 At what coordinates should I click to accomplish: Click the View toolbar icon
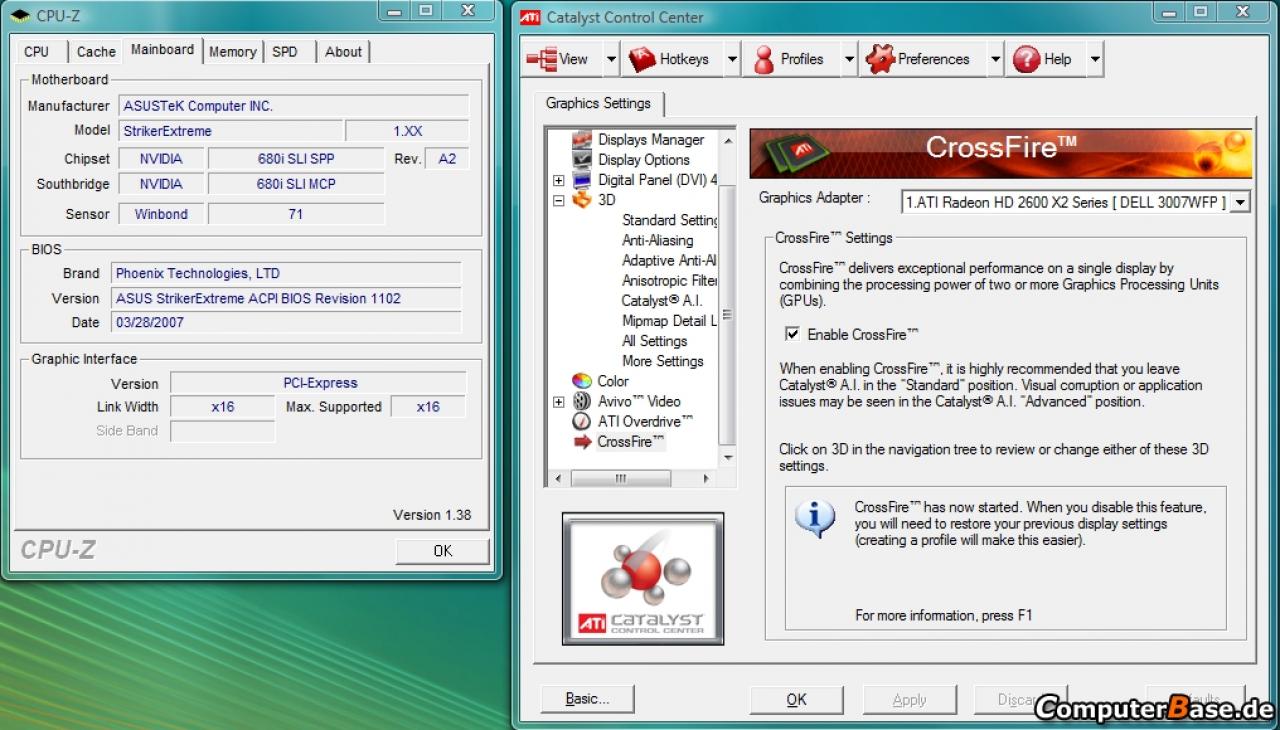pos(542,59)
